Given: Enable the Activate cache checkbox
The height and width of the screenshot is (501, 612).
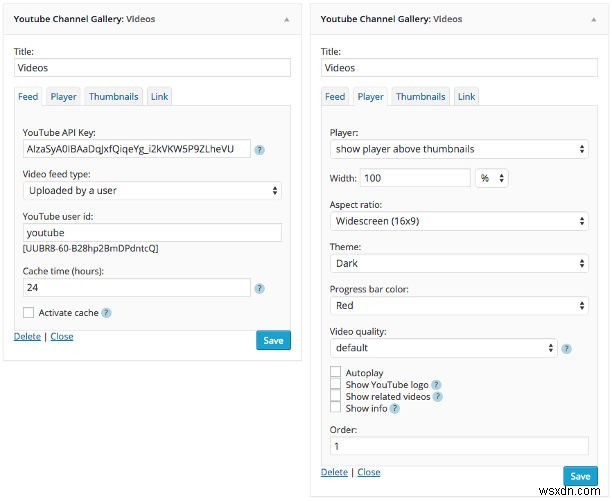Looking at the screenshot, I should 28,313.
